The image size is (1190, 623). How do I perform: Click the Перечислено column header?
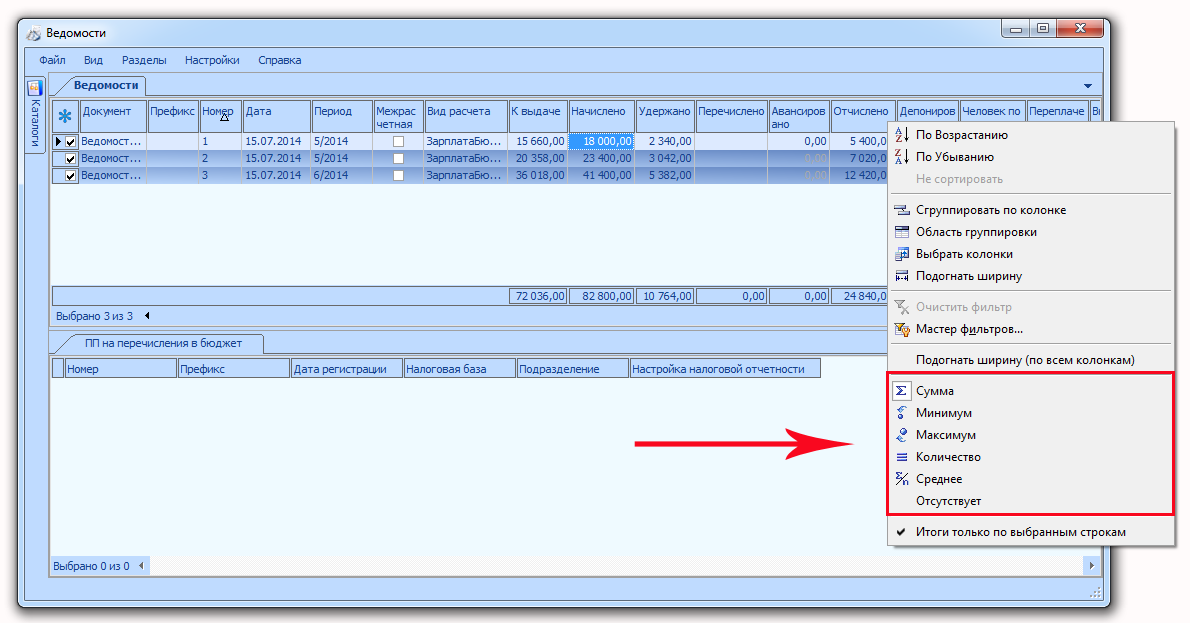(732, 117)
